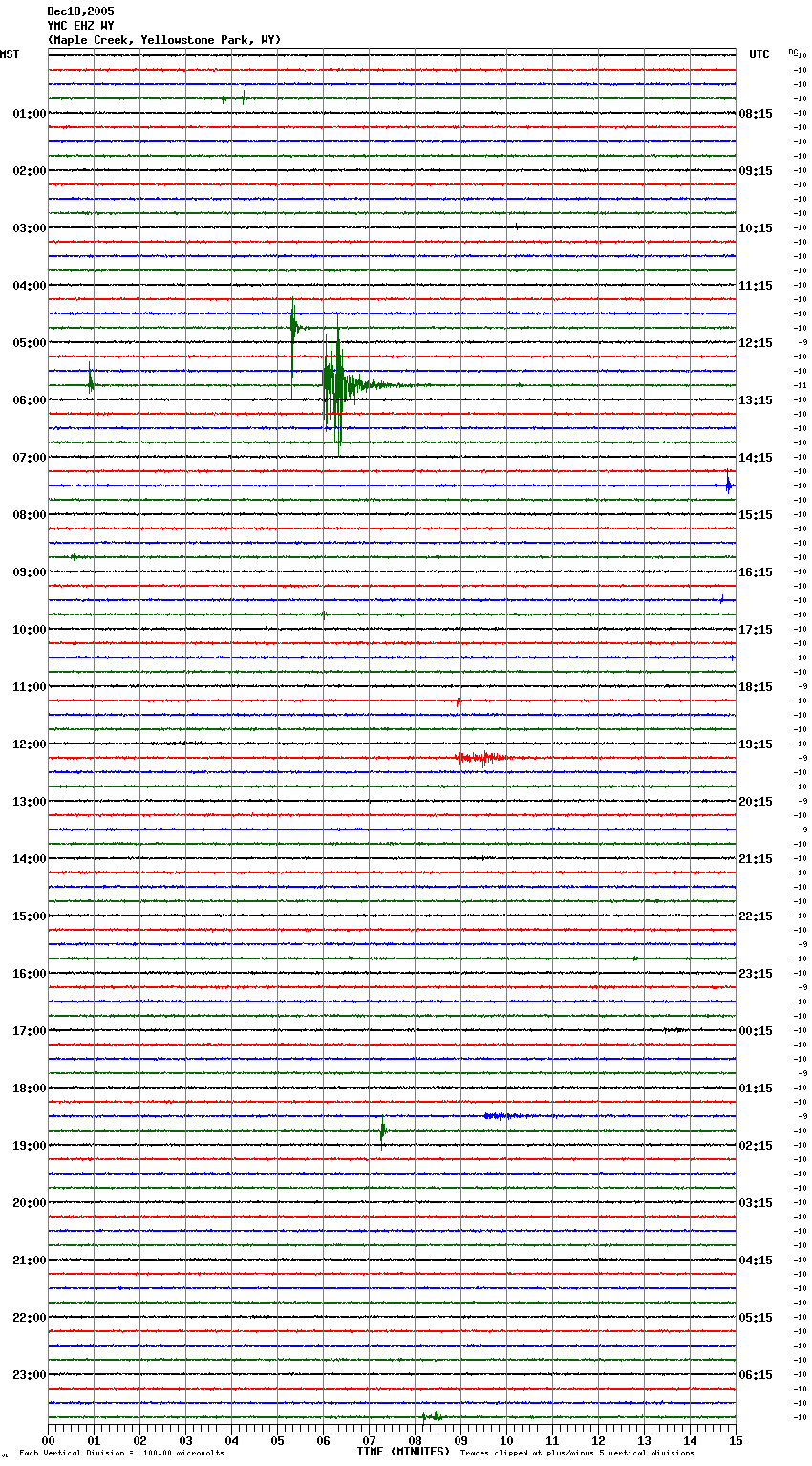
Task: Click the 00:15 UTC time label
Action: click(756, 1031)
